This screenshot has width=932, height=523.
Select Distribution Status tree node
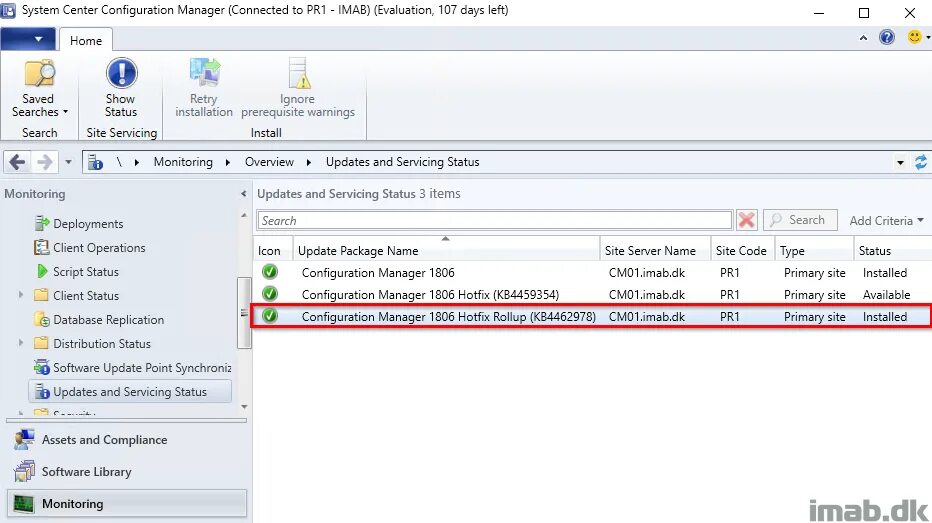102,344
